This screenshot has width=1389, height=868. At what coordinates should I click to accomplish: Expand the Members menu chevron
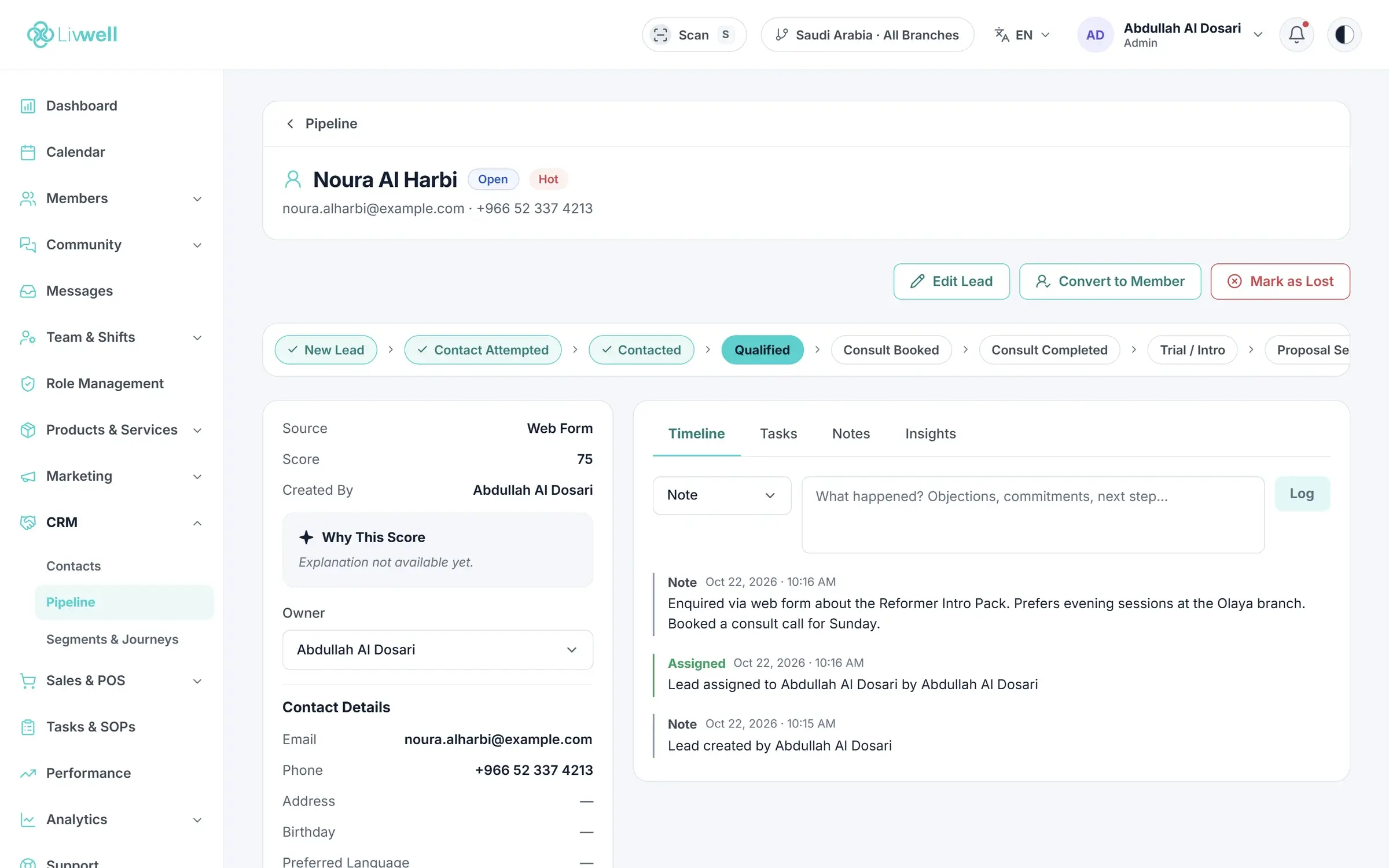pos(197,198)
